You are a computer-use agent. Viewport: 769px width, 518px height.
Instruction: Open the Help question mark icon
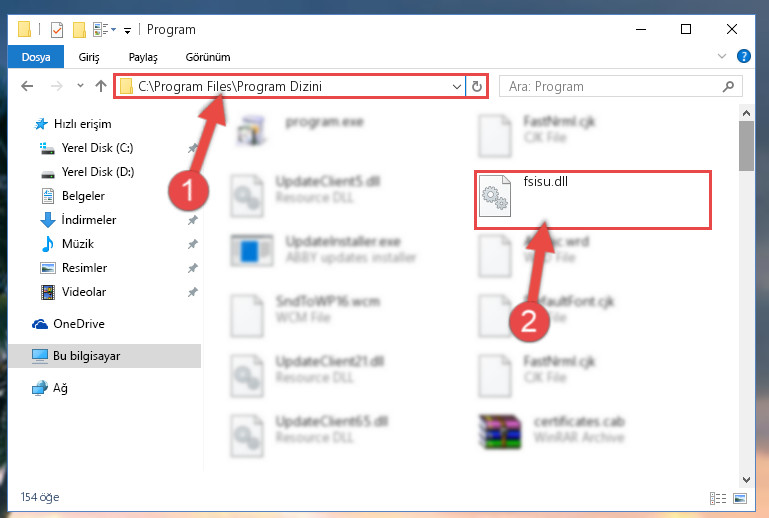[x=743, y=56]
